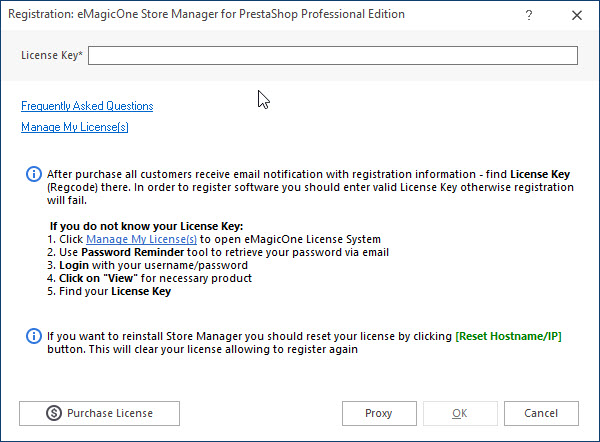Open the top Manage My License(s) link
This screenshot has width=600, height=442.
coord(75,127)
